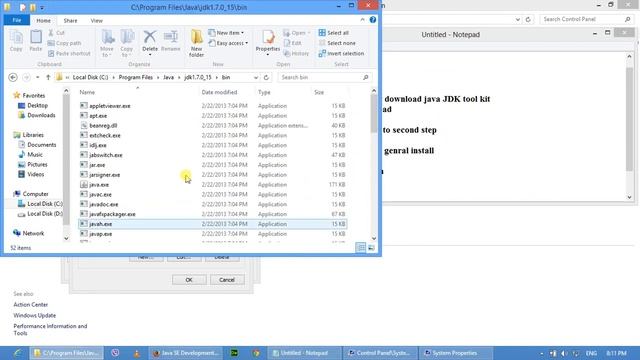Viewport: 640px width, 360px height.
Task: Select Local Disk (C:) in navigation pane
Action: (40, 204)
